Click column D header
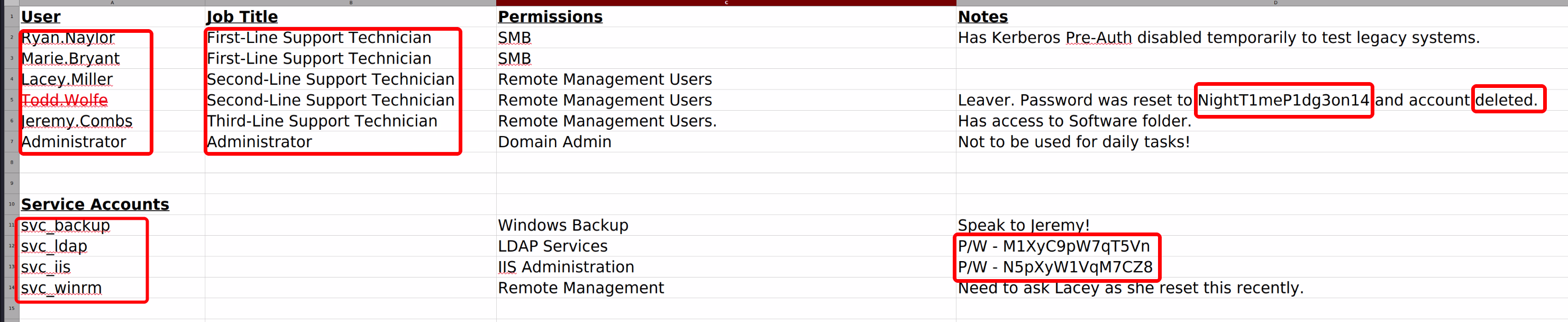This screenshot has width=1568, height=322. 1275,3
